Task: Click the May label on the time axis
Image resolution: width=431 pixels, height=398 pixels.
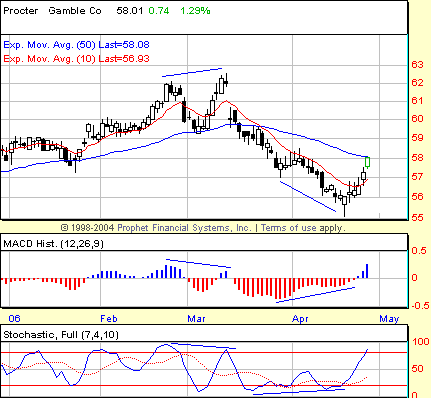Action: pyautogui.click(x=389, y=319)
